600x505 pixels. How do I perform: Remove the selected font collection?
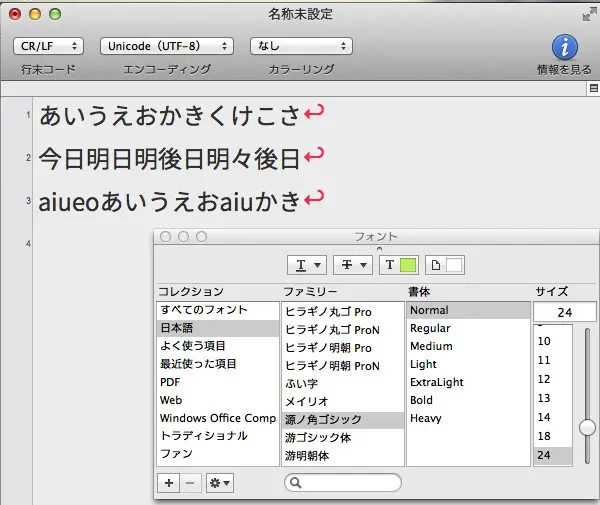click(190, 483)
